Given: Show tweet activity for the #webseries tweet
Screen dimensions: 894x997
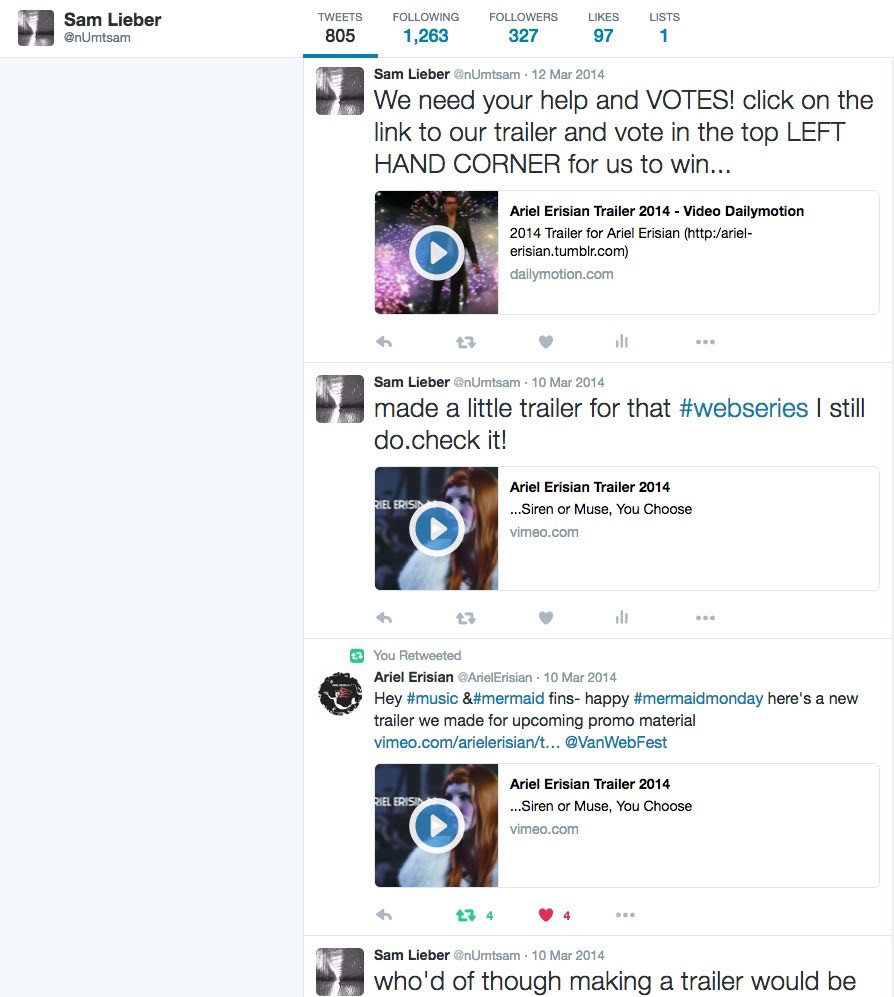Looking at the screenshot, I should pos(622,618).
